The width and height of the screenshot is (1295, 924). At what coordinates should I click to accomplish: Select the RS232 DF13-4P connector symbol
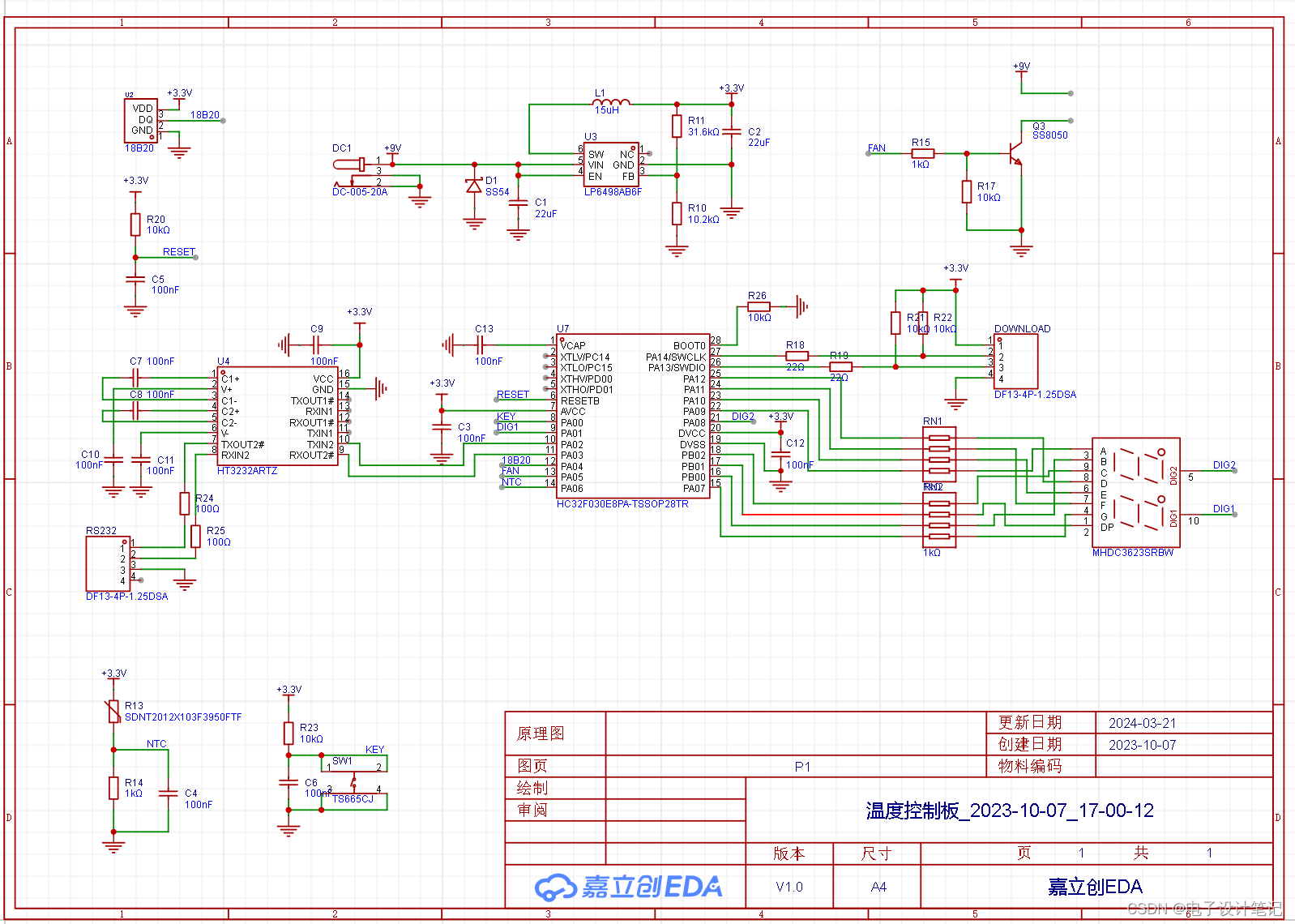tap(108, 563)
